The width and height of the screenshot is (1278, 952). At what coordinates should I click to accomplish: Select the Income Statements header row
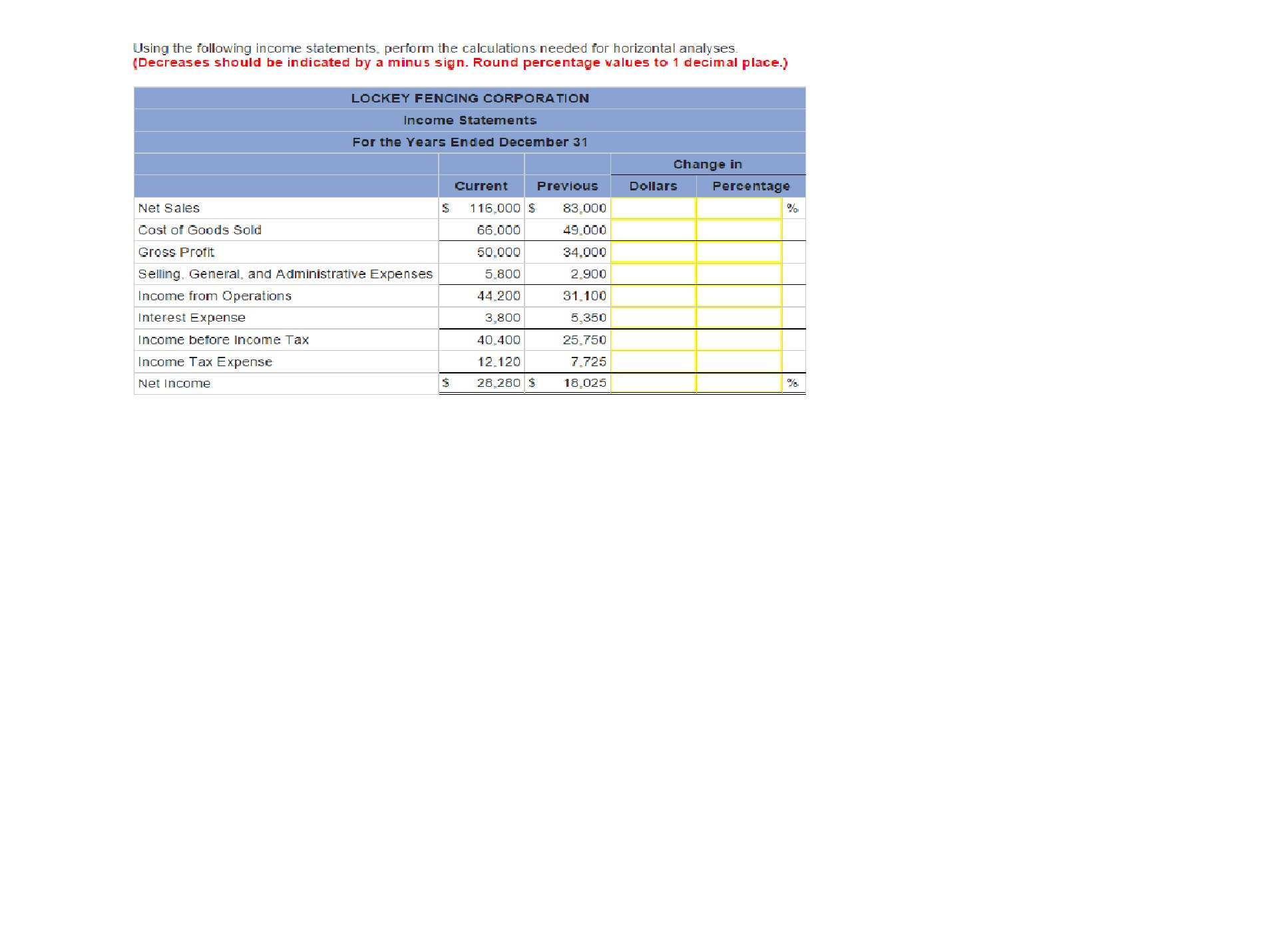coord(469,120)
